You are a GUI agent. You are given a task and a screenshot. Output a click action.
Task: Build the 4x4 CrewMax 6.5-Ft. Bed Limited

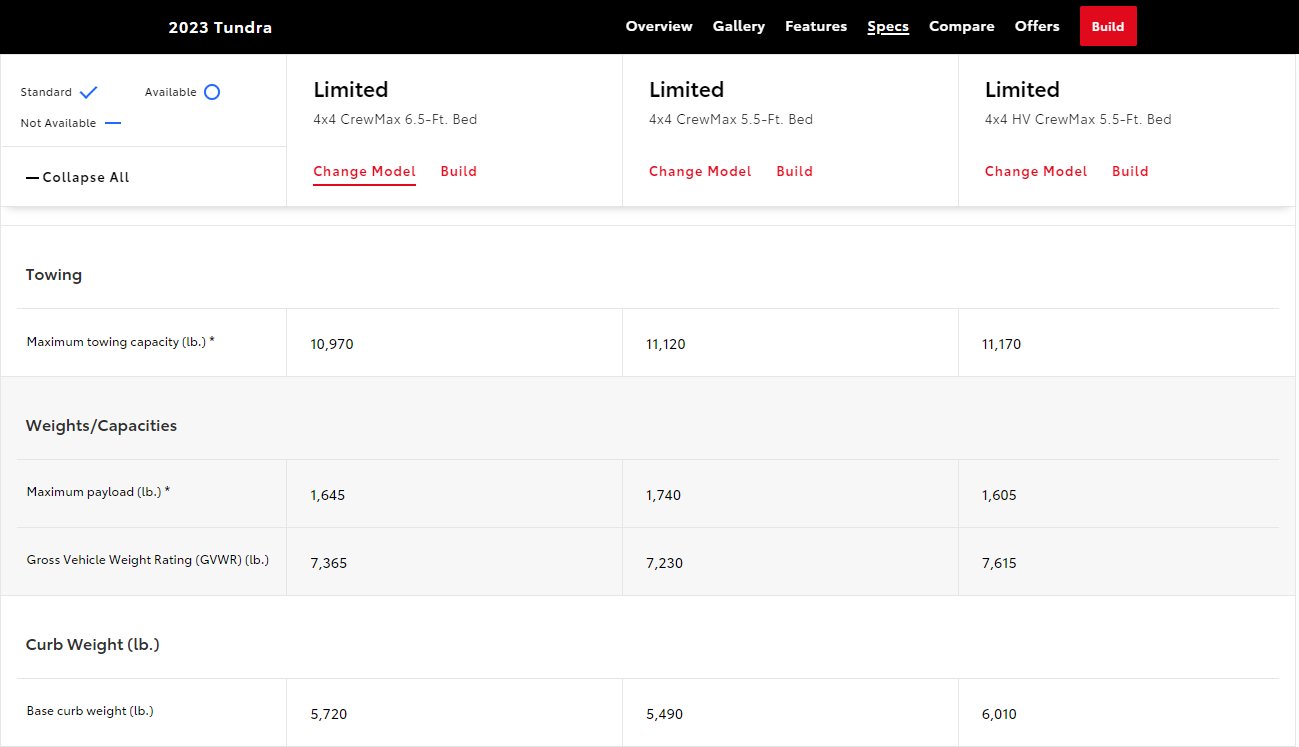click(x=459, y=171)
